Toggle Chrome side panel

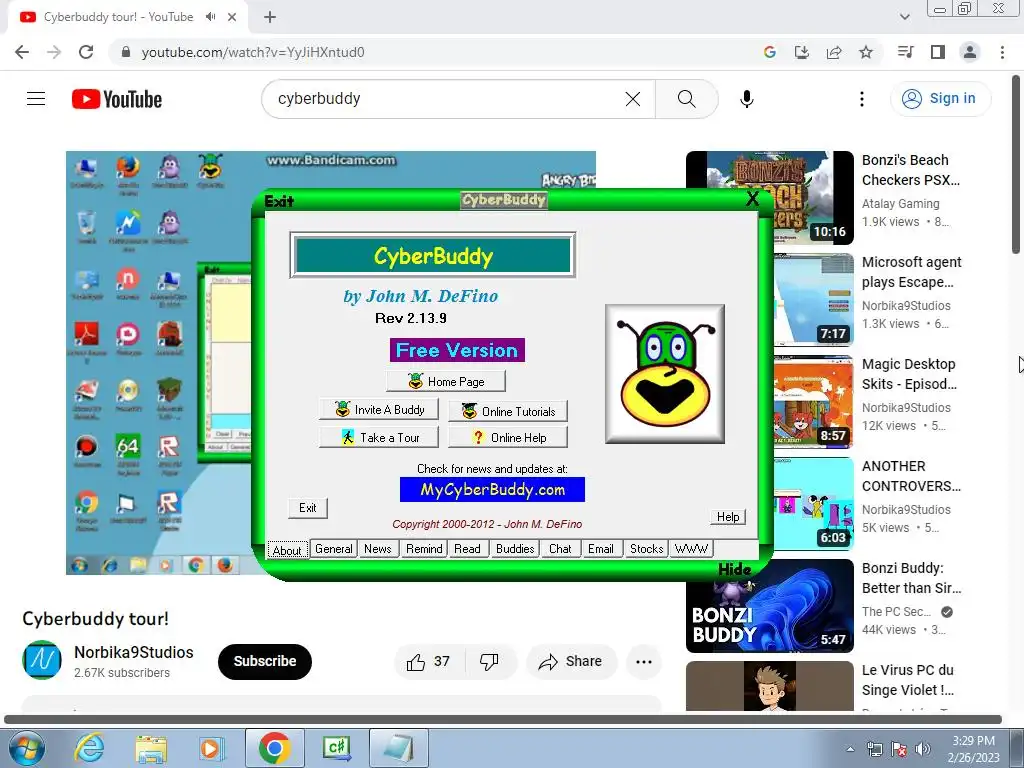coord(938,52)
